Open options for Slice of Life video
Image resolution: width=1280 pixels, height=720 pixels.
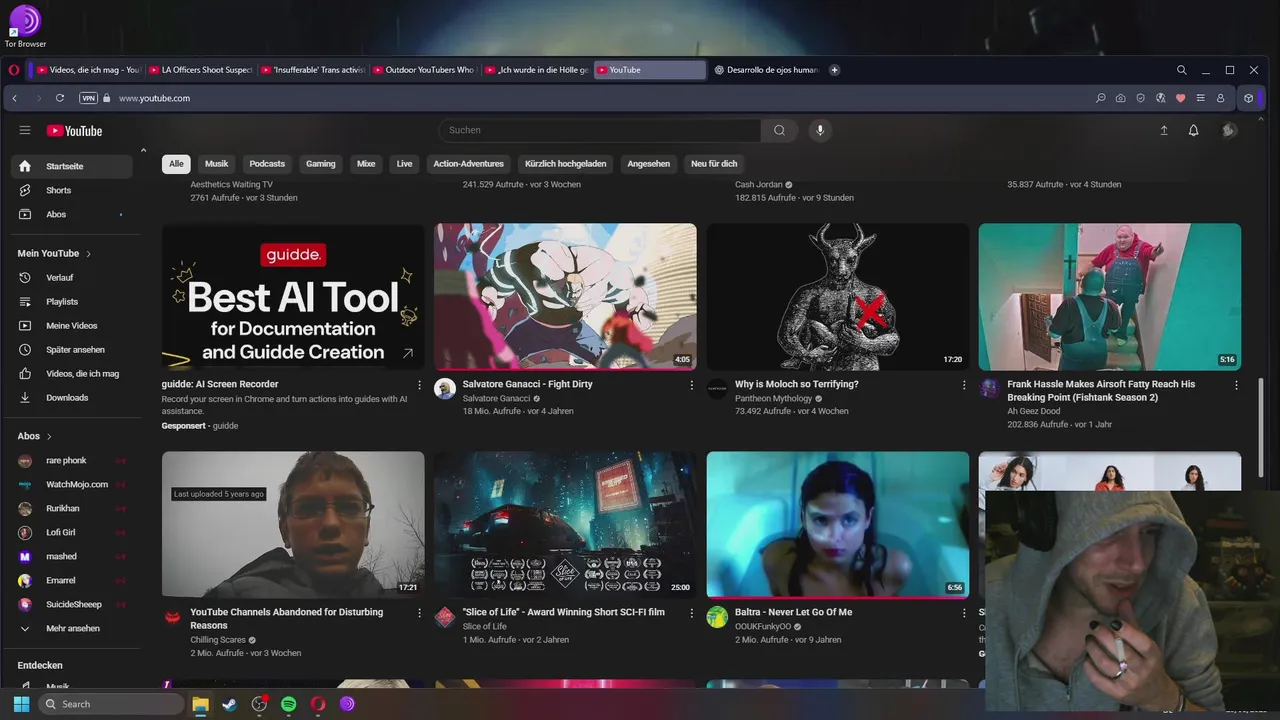click(x=692, y=613)
